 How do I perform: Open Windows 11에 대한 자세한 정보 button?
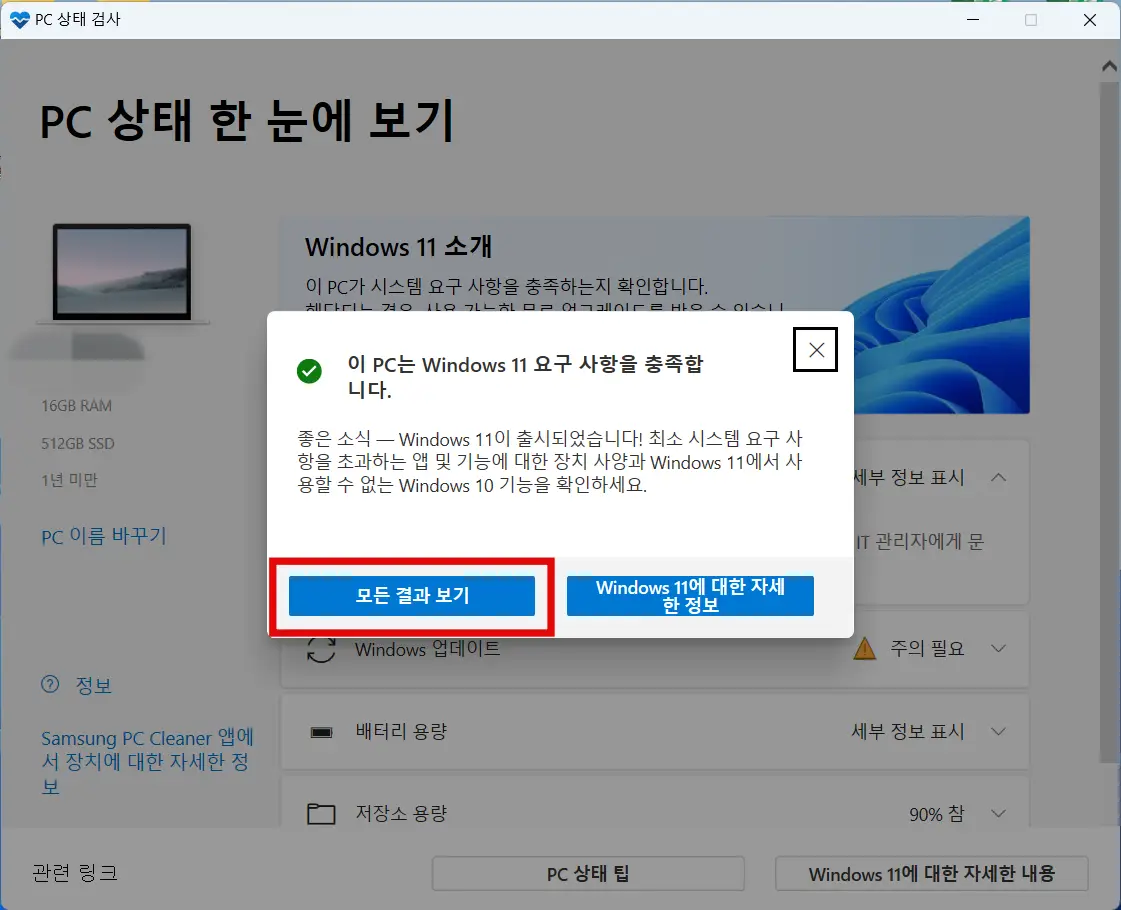tap(690, 595)
